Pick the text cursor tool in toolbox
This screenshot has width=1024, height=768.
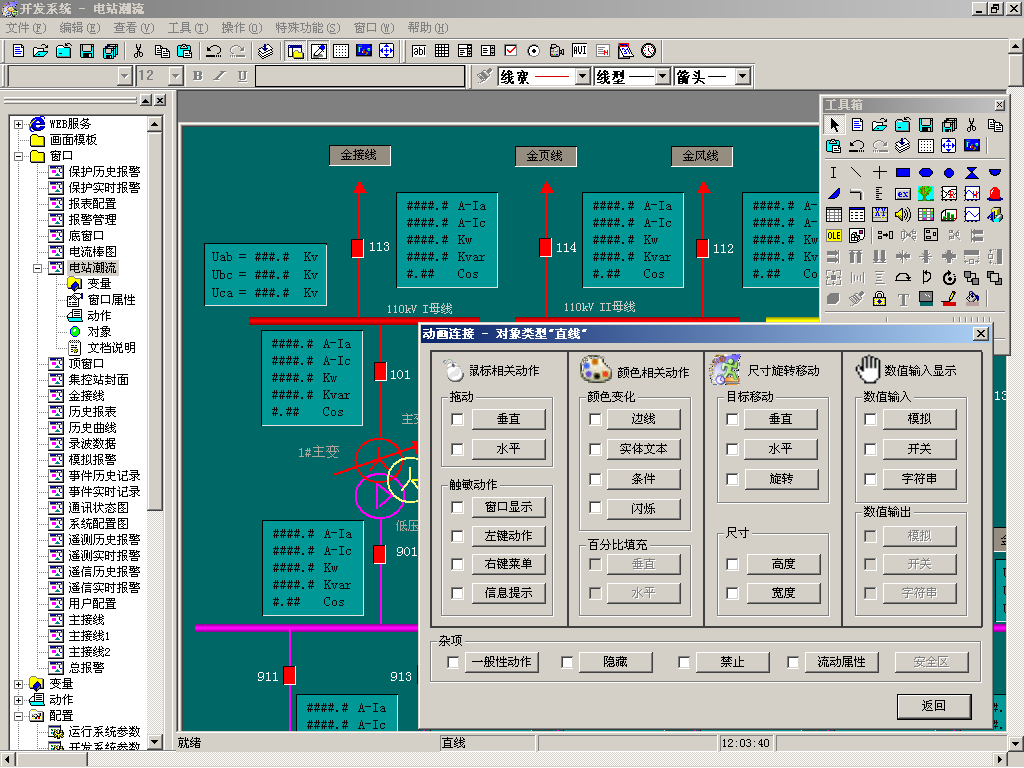(x=833, y=172)
